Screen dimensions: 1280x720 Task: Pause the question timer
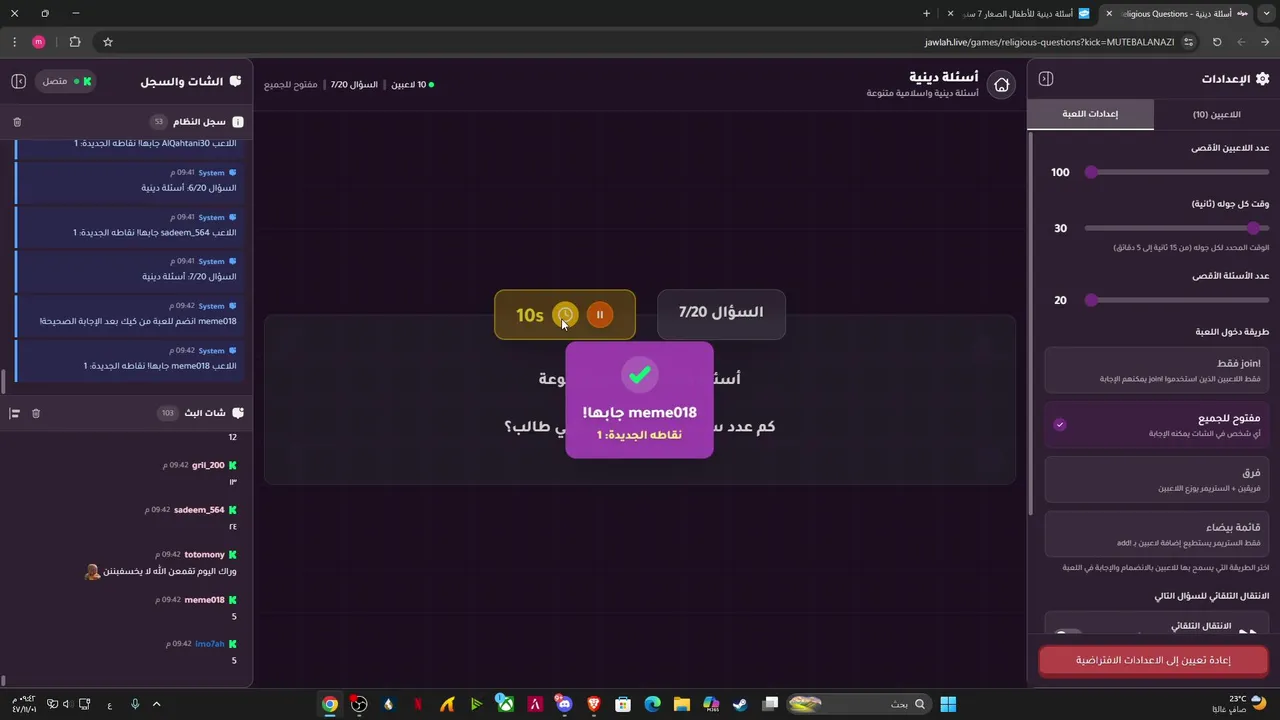[600, 315]
